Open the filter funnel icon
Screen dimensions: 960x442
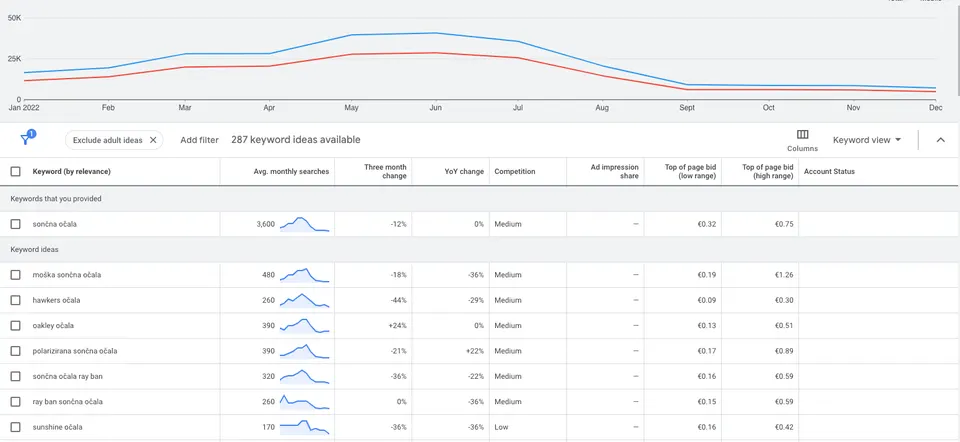26,138
